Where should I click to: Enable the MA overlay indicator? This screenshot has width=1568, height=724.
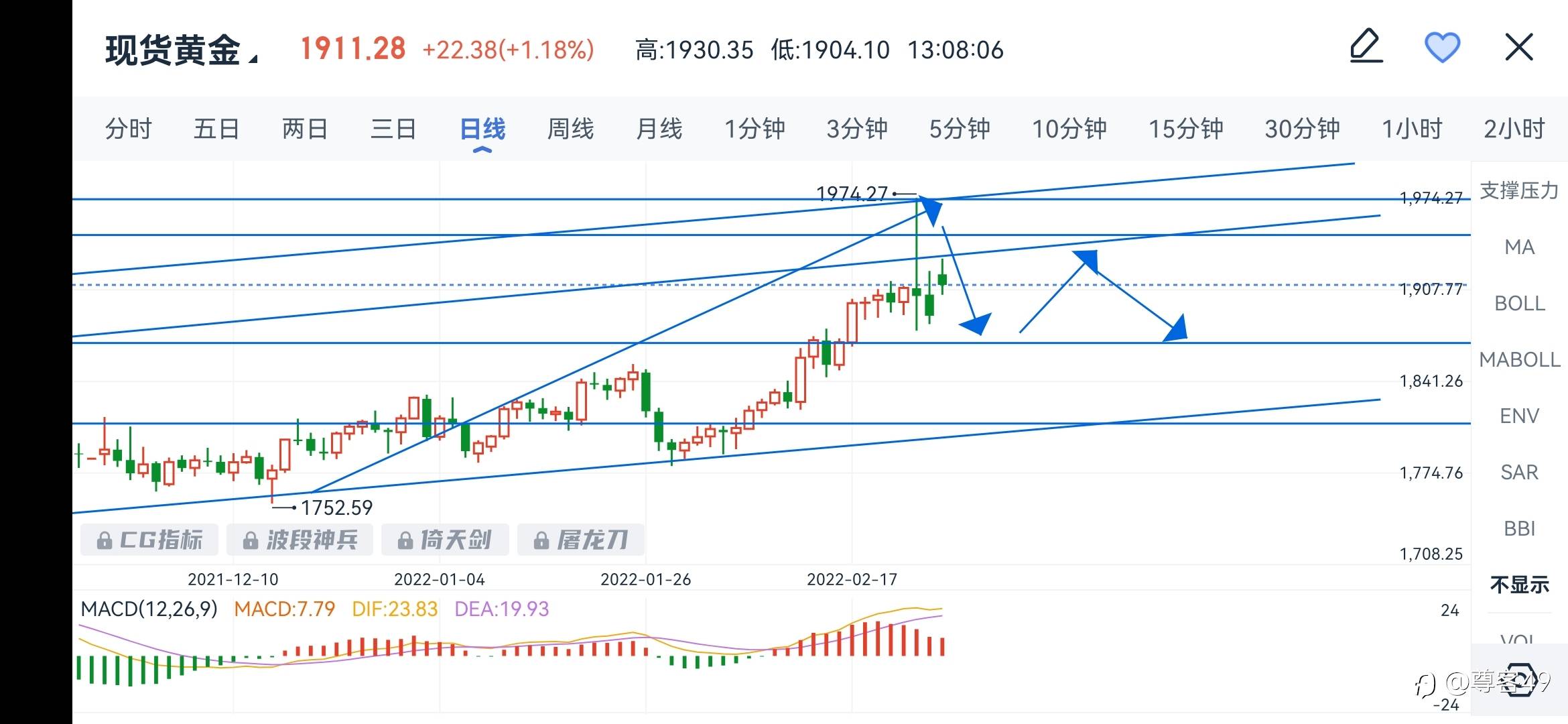(1519, 247)
